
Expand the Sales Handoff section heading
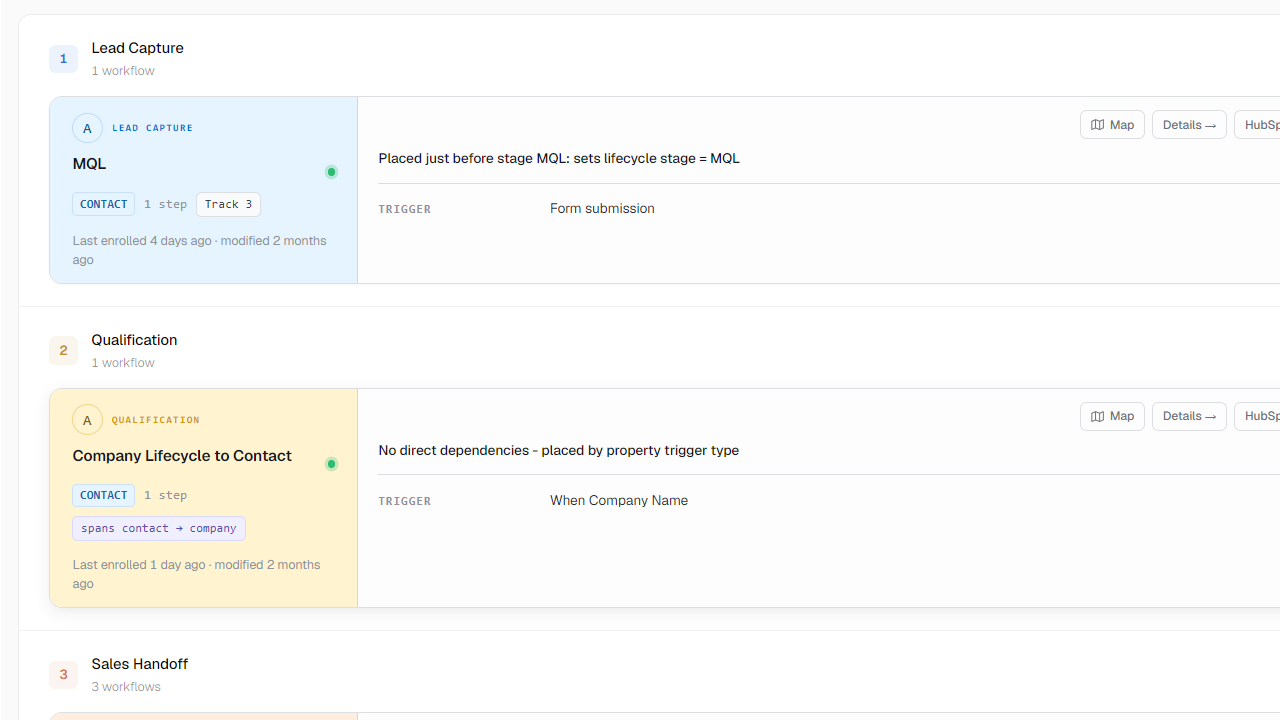[x=140, y=664]
